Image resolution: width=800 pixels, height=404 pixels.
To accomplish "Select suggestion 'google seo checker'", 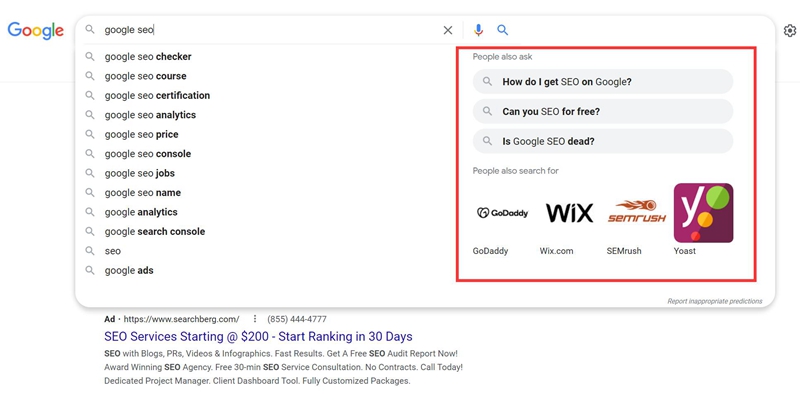I will click(148, 57).
